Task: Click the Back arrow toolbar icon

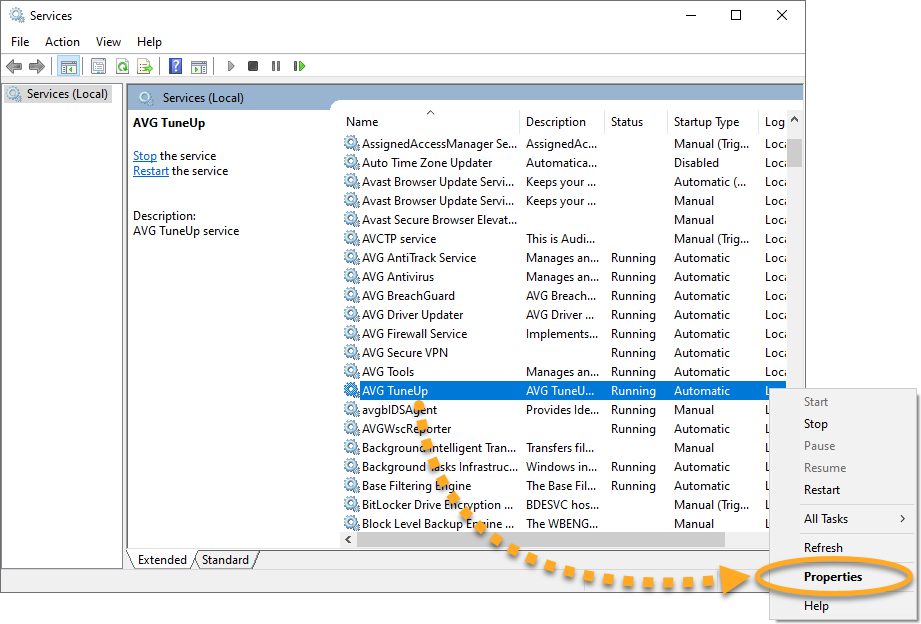Action: 14,66
